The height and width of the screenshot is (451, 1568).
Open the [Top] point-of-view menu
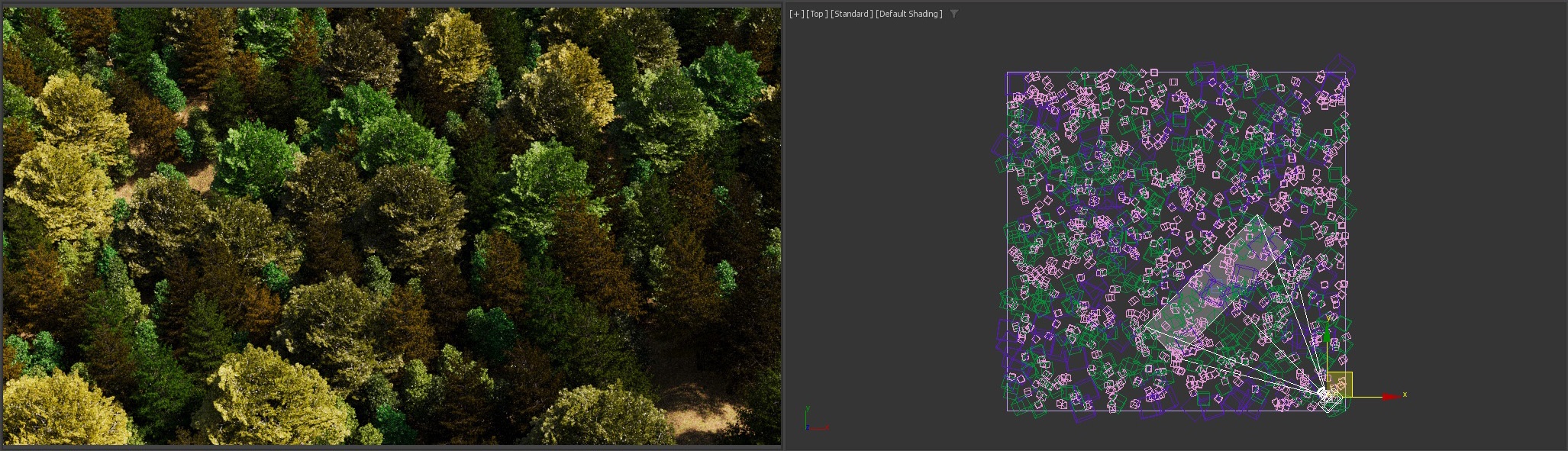pos(817,14)
